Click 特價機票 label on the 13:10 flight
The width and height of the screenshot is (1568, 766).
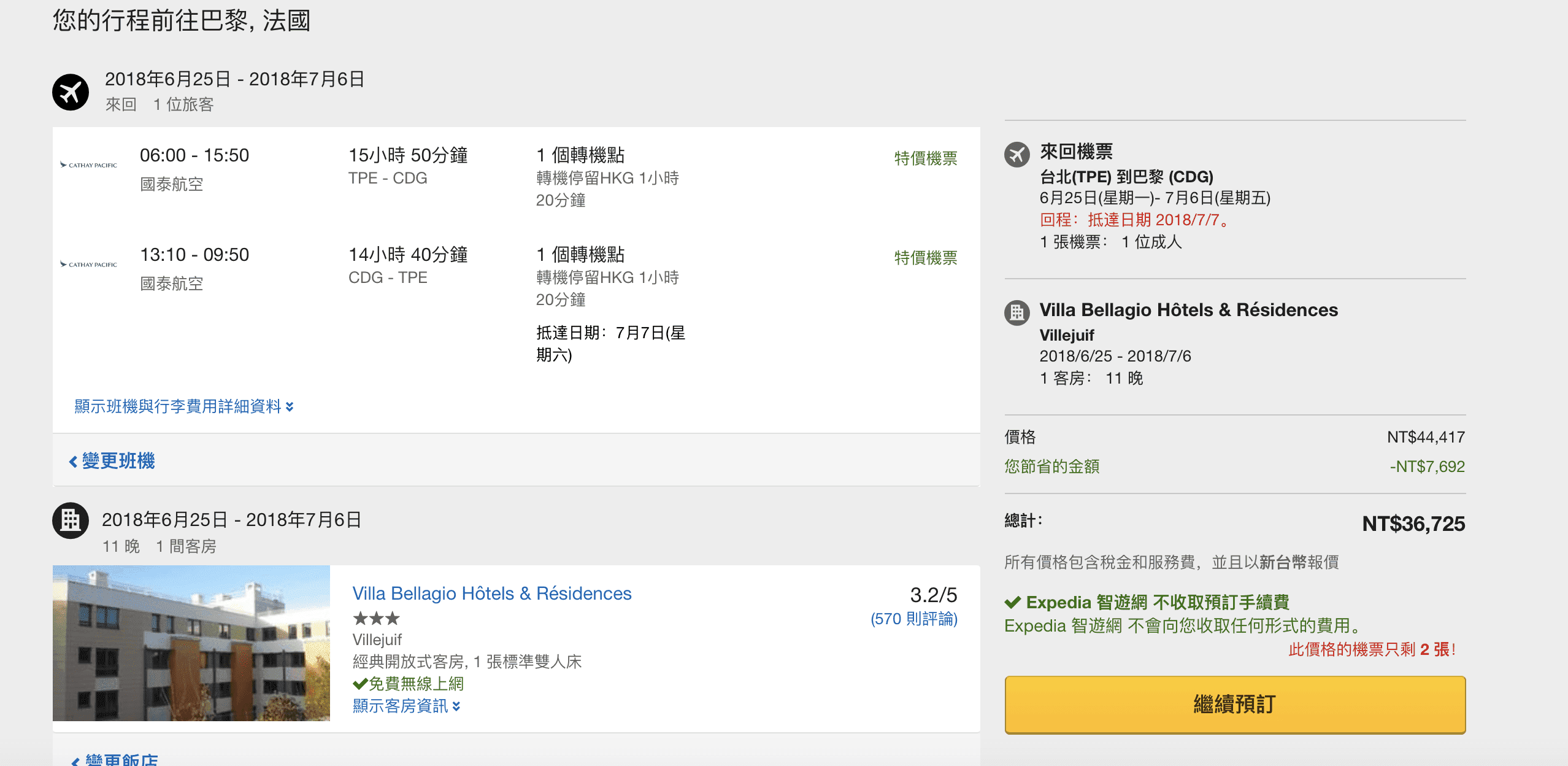[926, 258]
